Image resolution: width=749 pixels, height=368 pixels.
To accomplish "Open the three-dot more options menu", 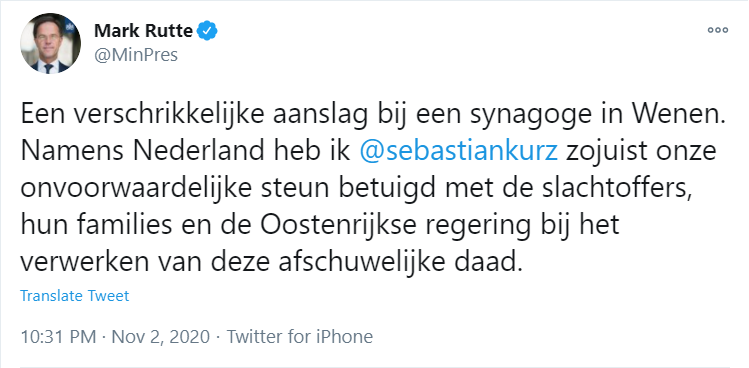I will (x=717, y=30).
